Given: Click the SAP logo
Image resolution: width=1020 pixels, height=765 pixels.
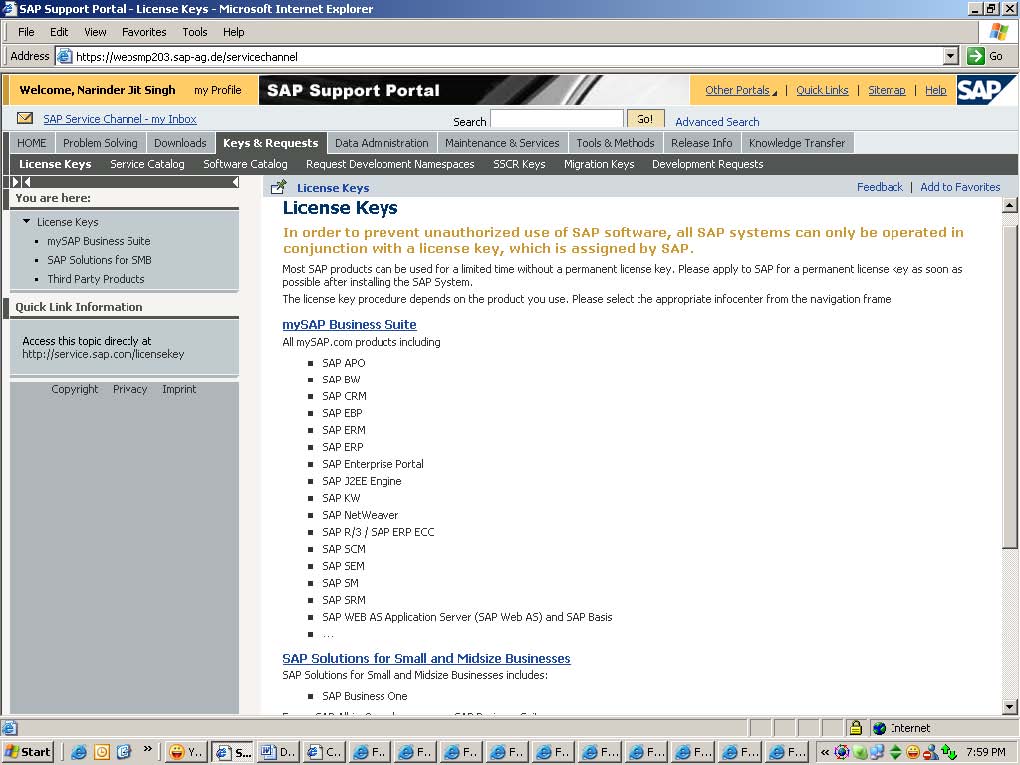Looking at the screenshot, I should 985,90.
